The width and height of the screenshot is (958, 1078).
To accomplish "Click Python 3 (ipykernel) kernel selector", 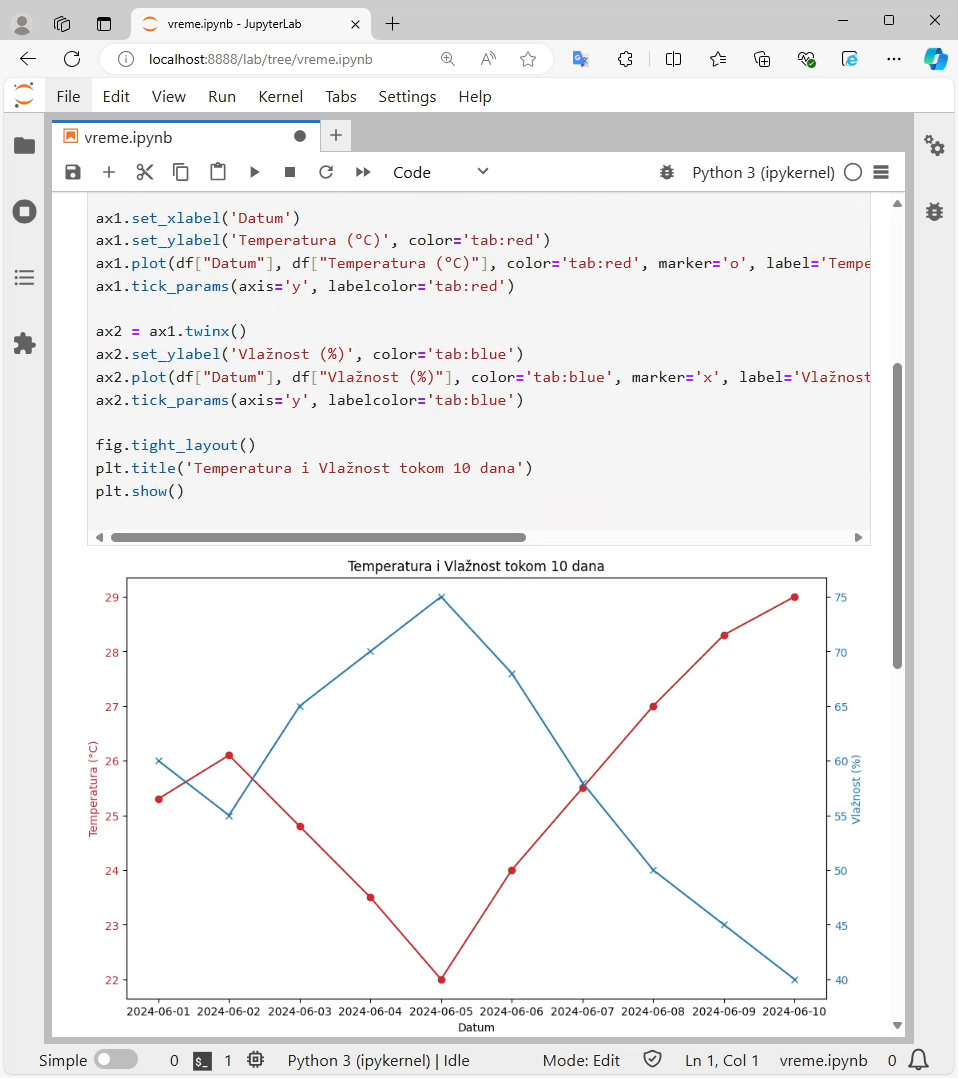I will [x=763, y=173].
